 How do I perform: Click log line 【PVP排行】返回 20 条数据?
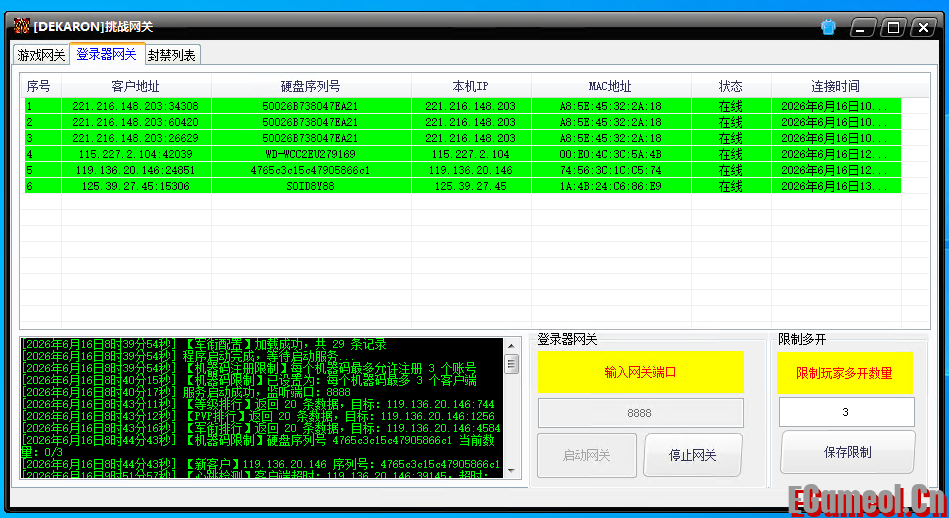pyautogui.click(x=258, y=416)
